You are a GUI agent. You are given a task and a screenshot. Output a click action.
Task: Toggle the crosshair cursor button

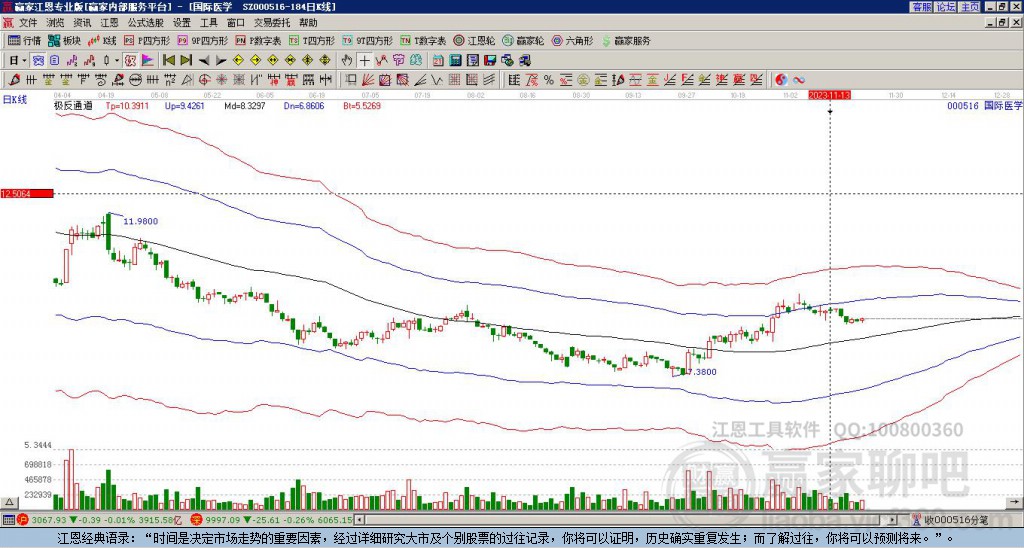coord(364,60)
